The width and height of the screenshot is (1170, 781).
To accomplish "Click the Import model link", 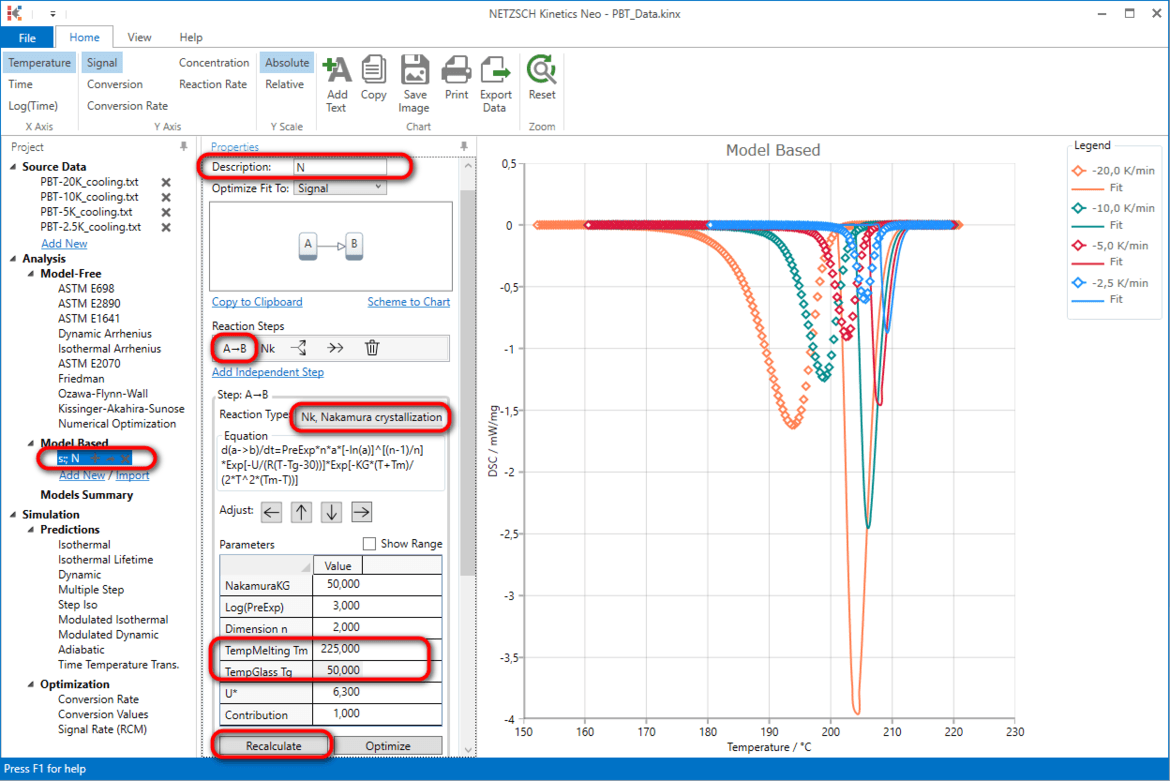I will point(132,475).
